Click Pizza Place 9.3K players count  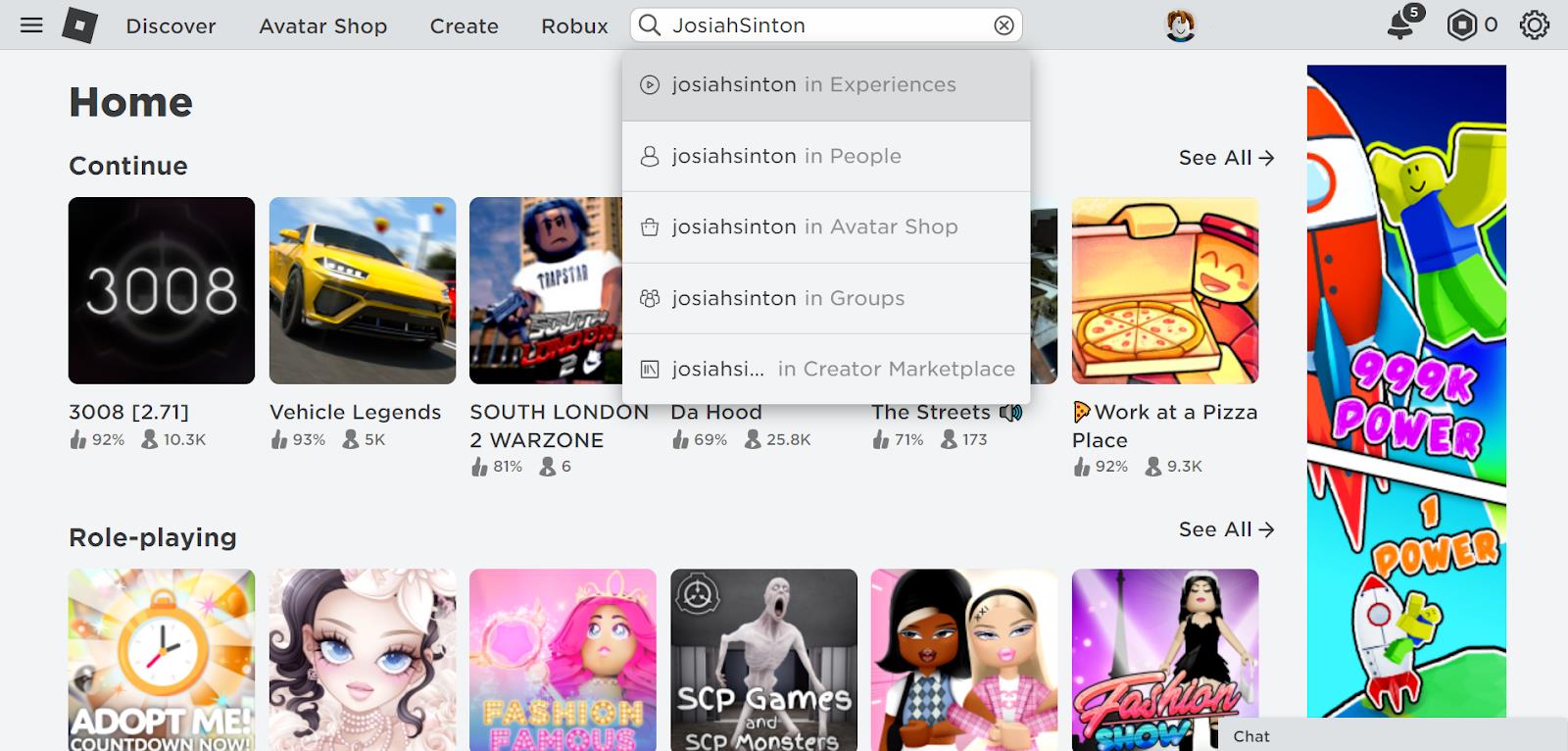click(1173, 467)
